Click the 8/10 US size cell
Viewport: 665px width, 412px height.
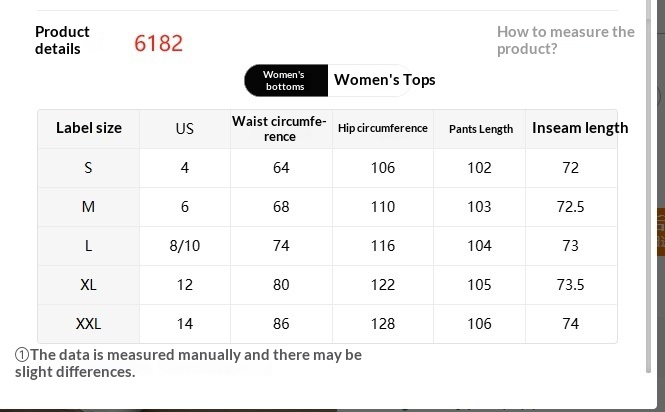coord(185,245)
